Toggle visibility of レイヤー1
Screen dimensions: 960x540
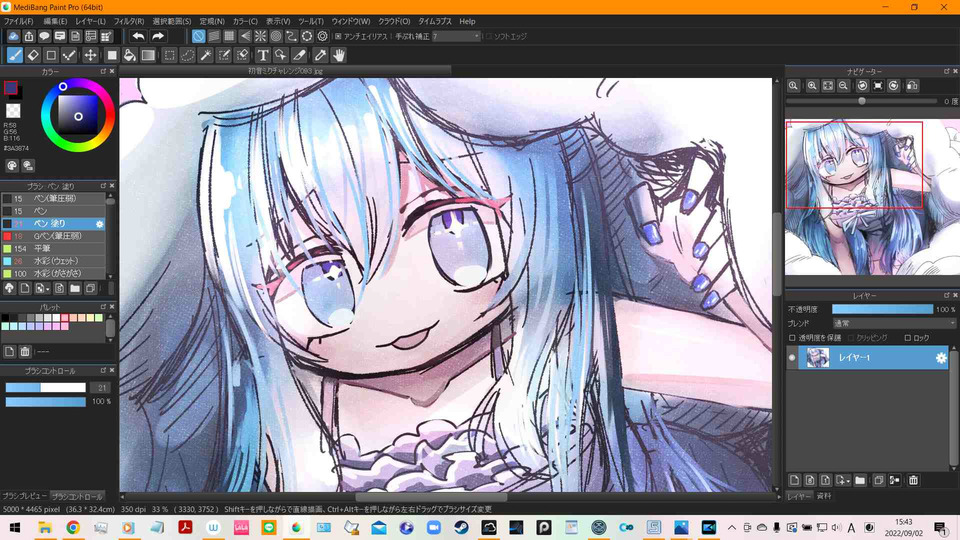792,358
